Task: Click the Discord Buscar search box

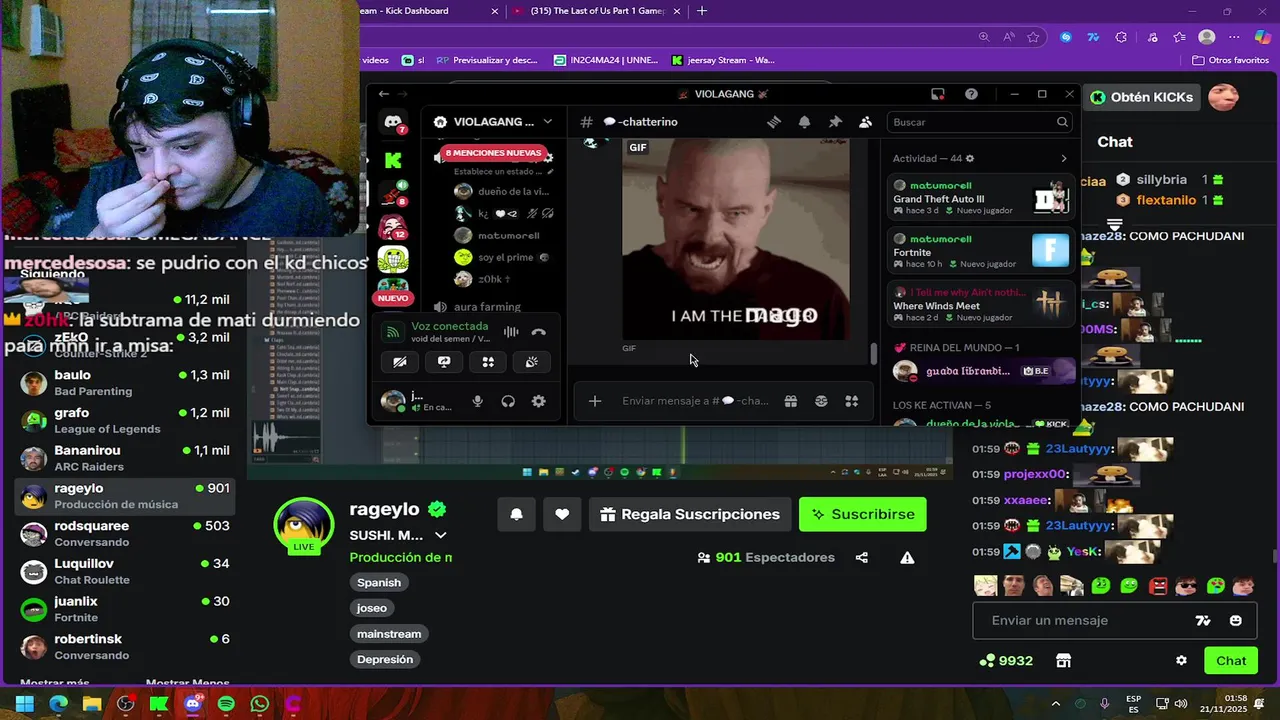Action: coord(979,122)
